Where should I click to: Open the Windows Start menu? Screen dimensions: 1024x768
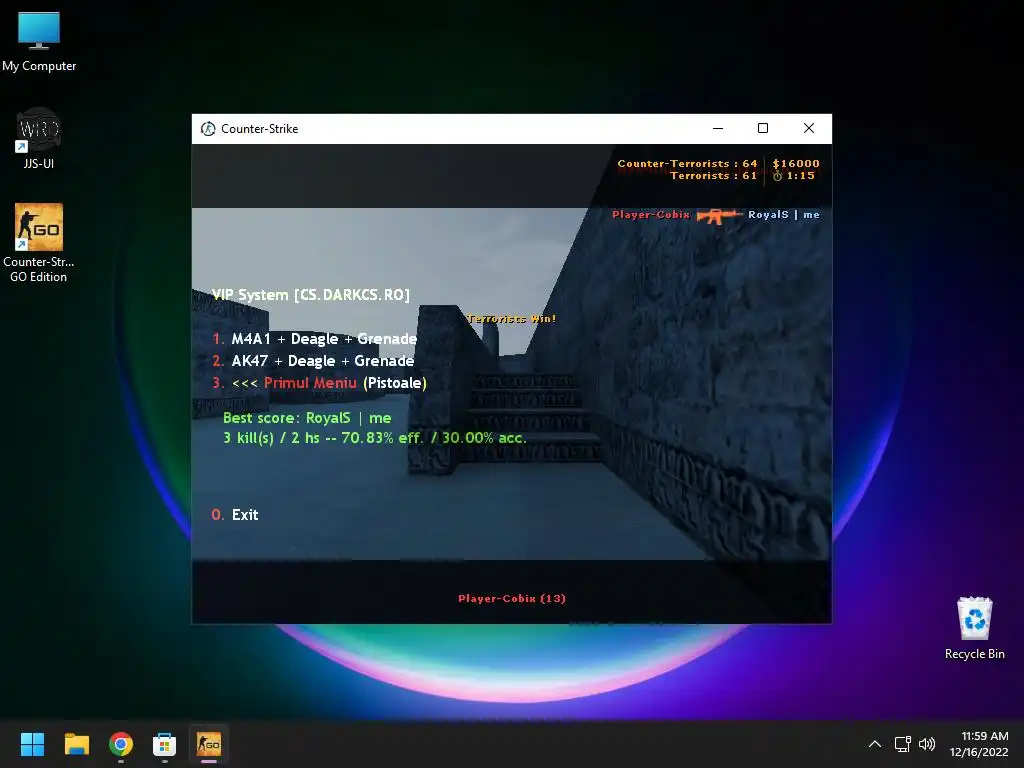(x=32, y=744)
